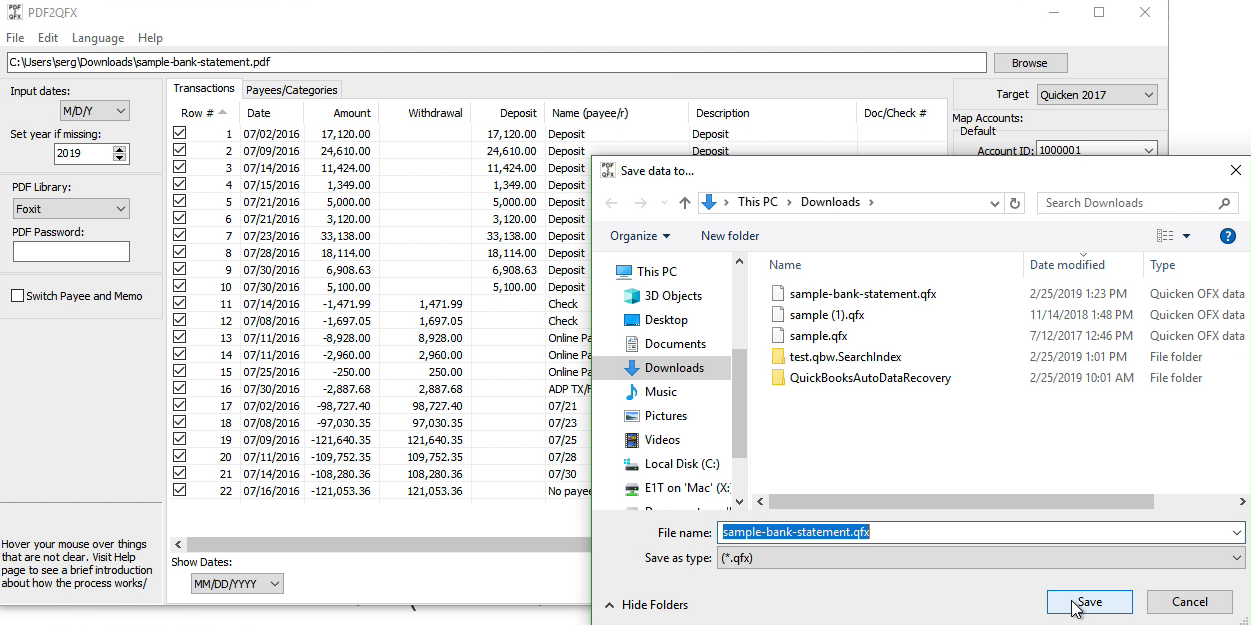Select This PC in the navigation pane

point(656,272)
